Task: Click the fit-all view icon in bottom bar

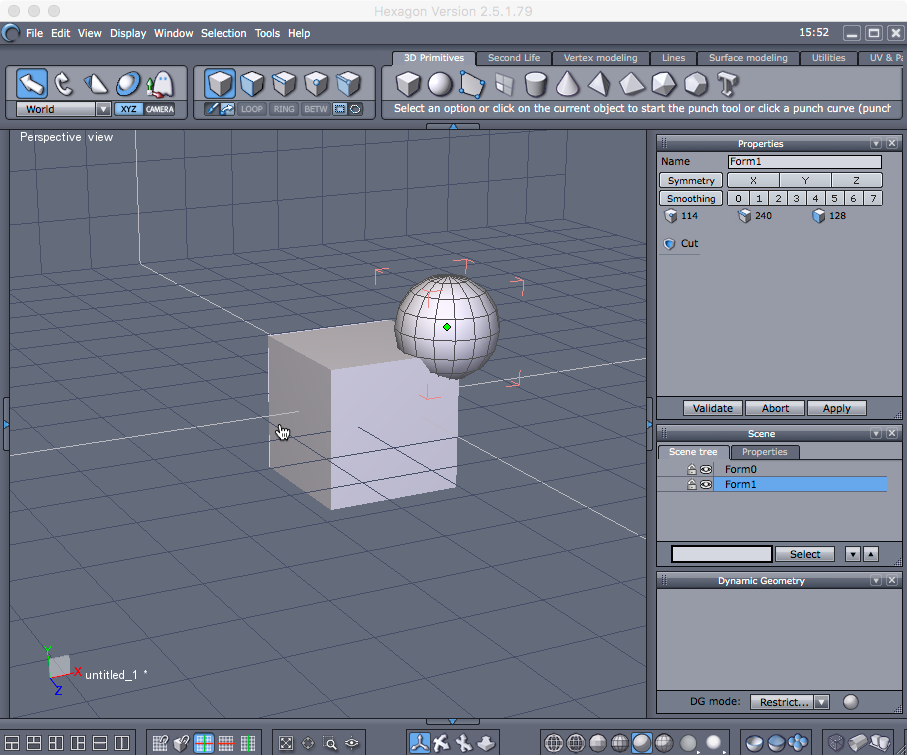Action: click(x=286, y=743)
